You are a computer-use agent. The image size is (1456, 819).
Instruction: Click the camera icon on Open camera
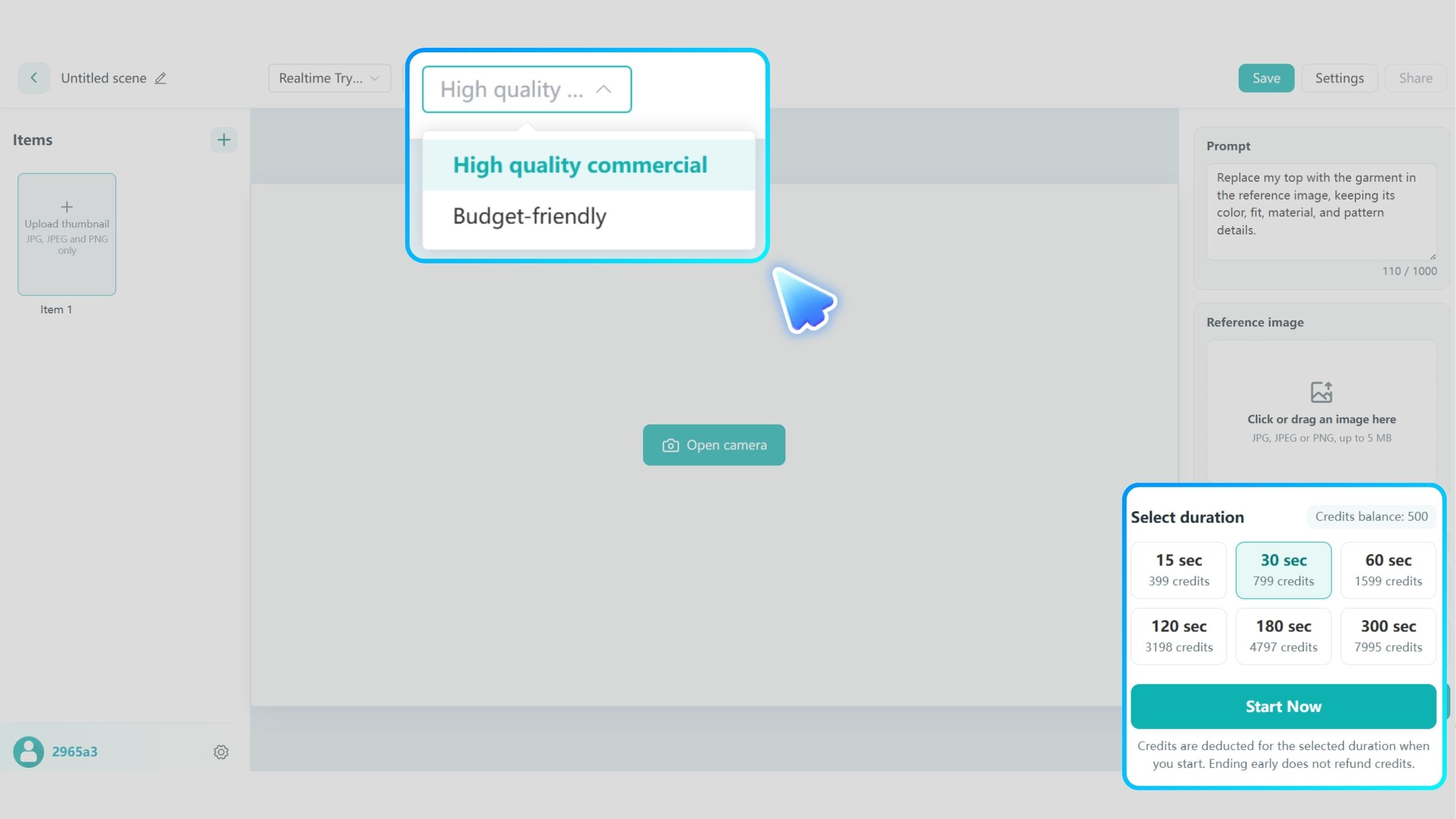671,445
